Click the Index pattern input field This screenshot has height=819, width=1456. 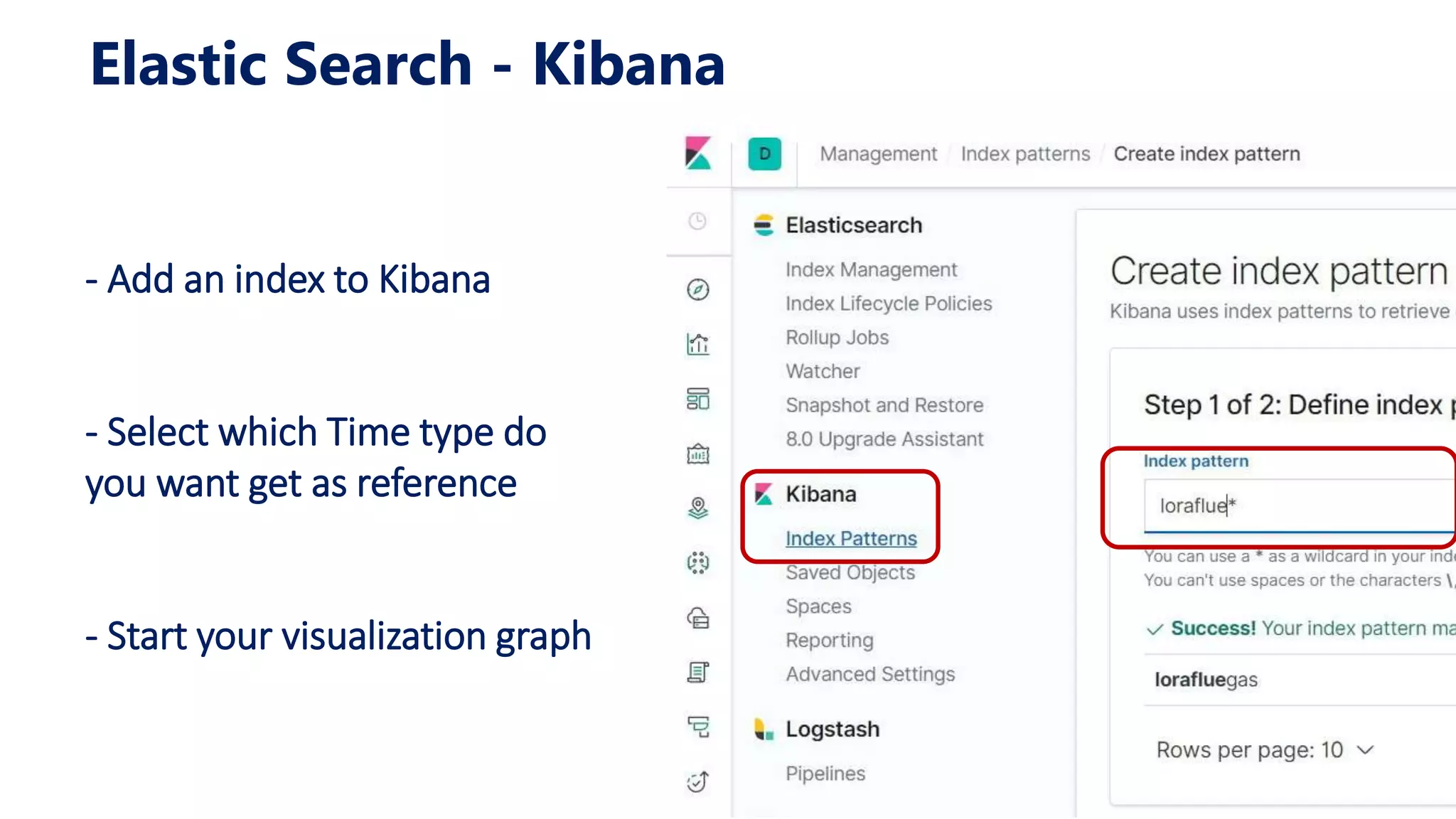[1300, 505]
